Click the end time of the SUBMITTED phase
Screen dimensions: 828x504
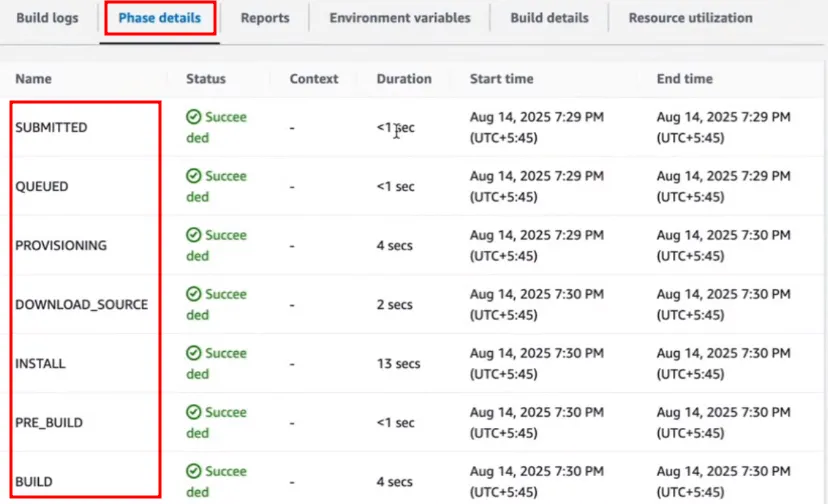click(723, 127)
